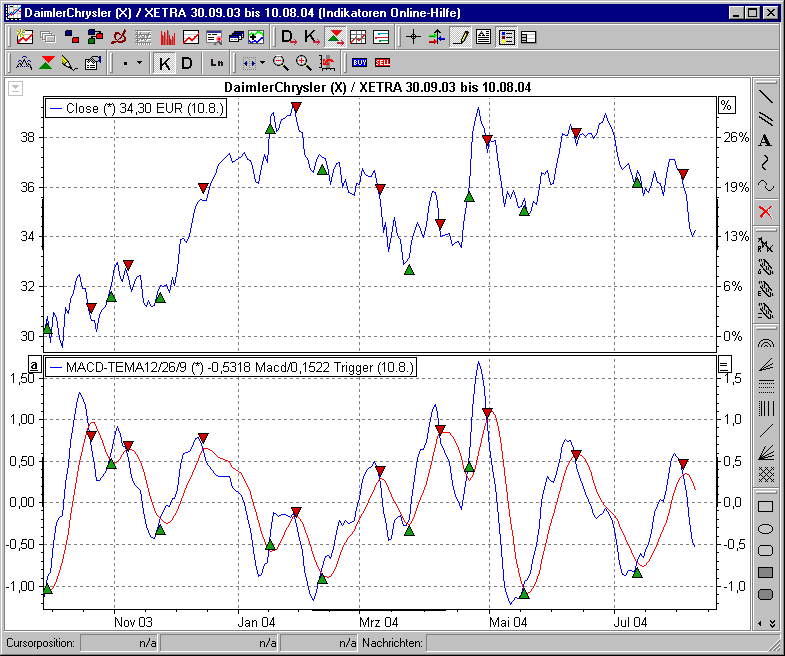
Task: Click the zoom out magnifier icon
Action: (281, 63)
